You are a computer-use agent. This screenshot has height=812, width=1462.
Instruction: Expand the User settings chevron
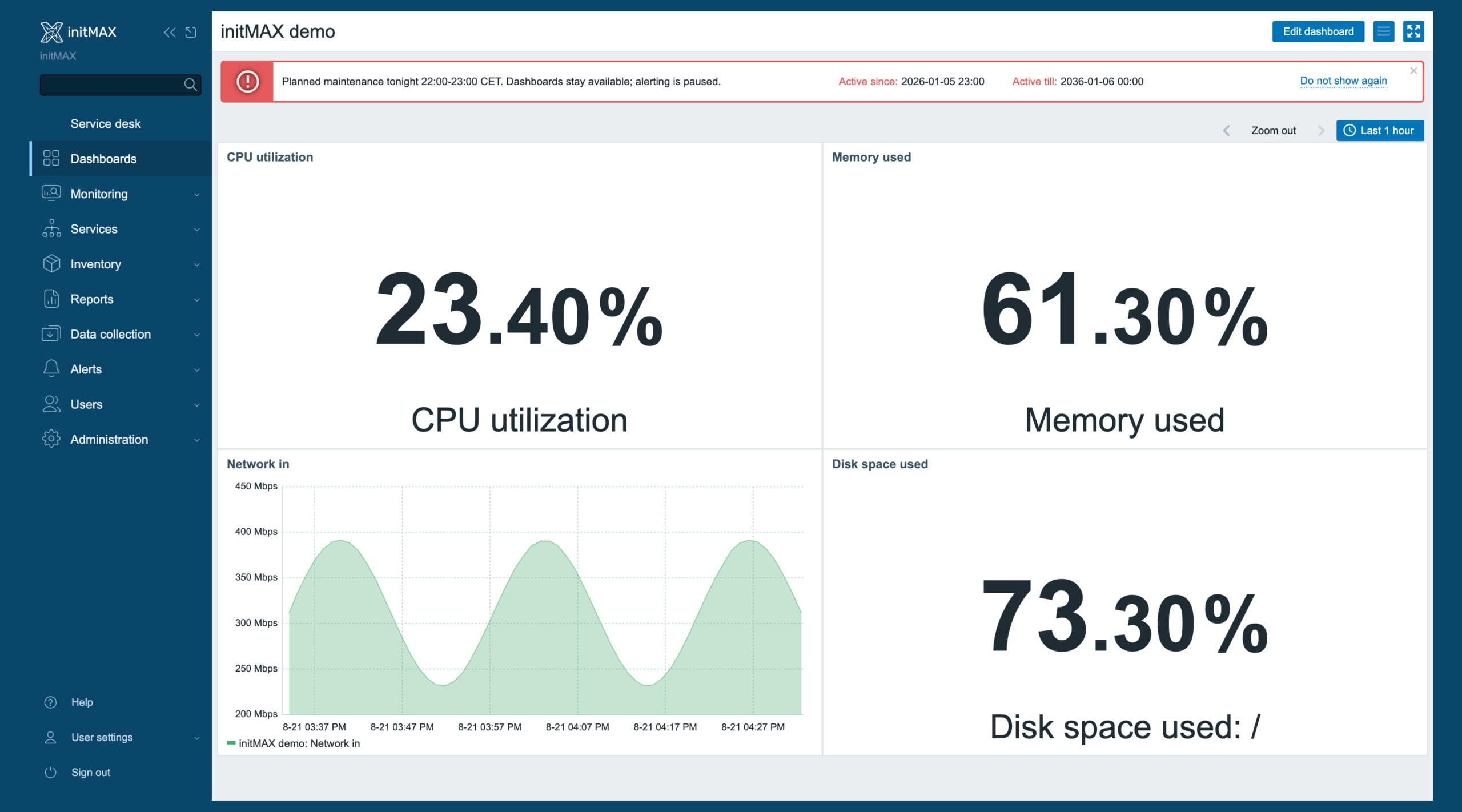[x=197, y=738]
